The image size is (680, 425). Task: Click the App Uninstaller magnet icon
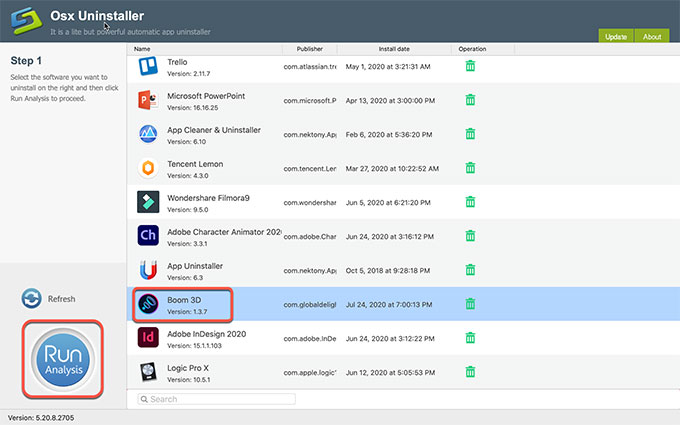[148, 270]
